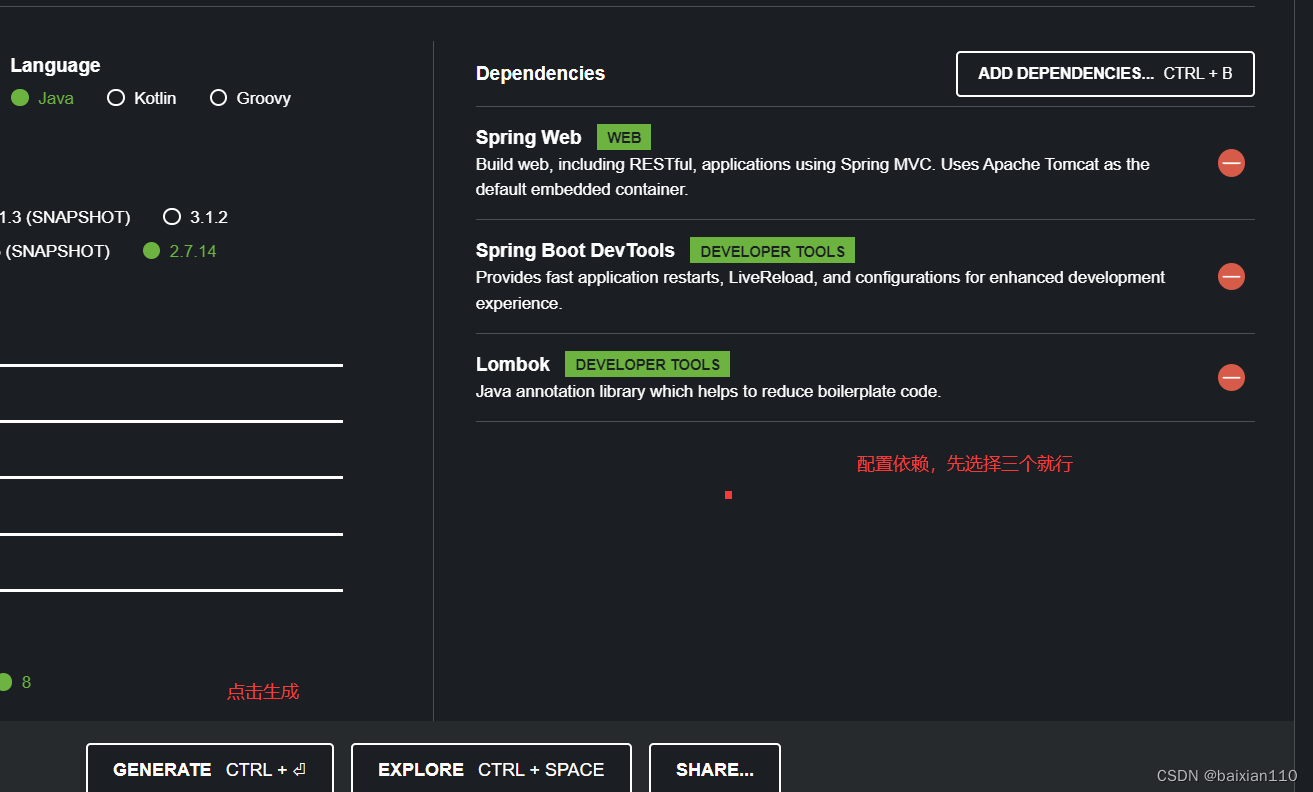Click the Spring Web description text
This screenshot has width=1313, height=792.
813,176
